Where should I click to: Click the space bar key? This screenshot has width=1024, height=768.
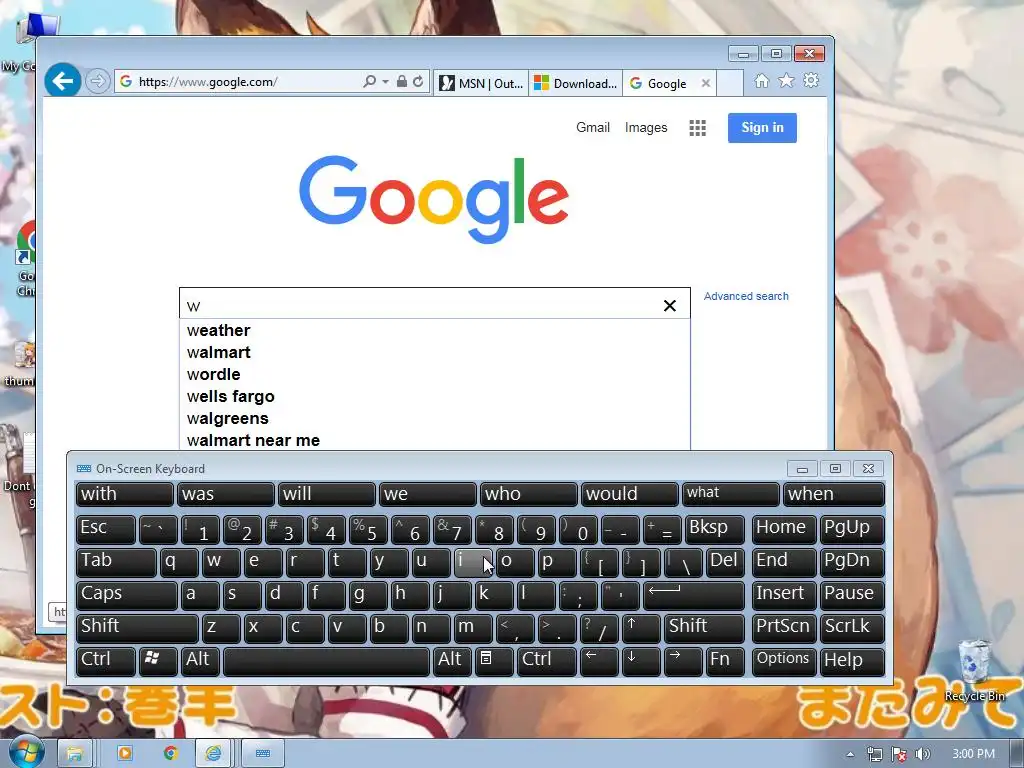point(327,661)
